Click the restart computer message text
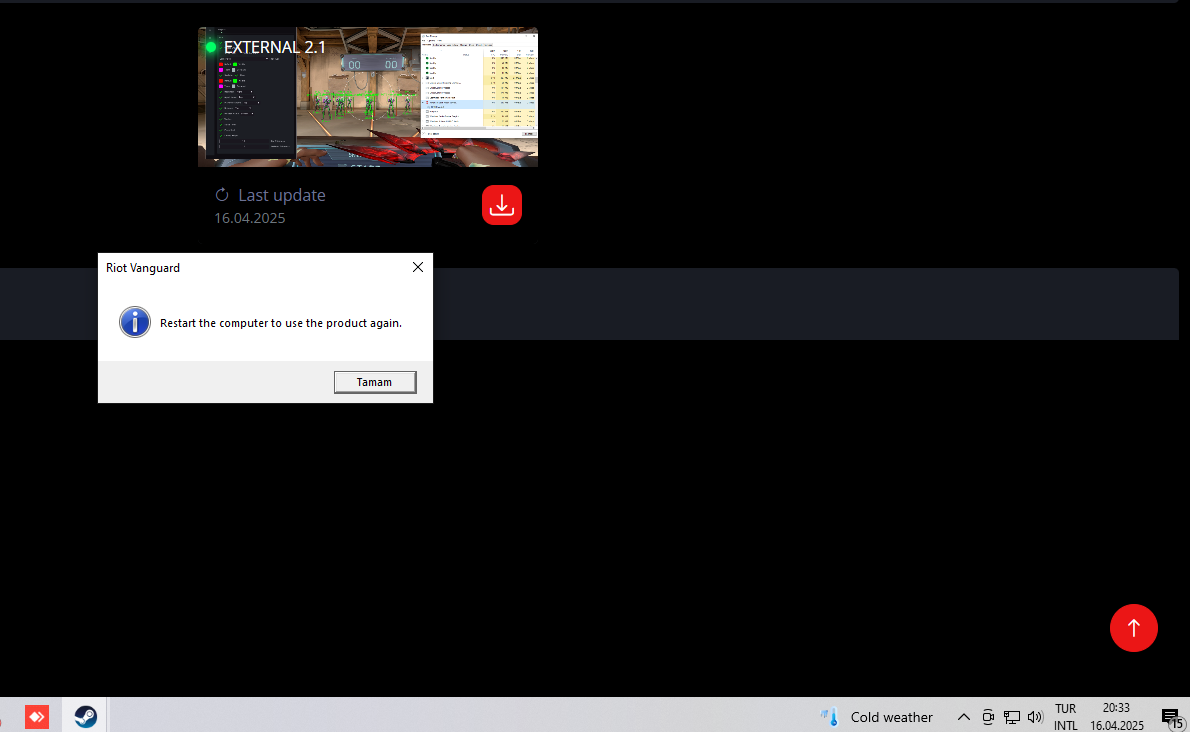This screenshot has width=1190, height=732. [x=281, y=323]
